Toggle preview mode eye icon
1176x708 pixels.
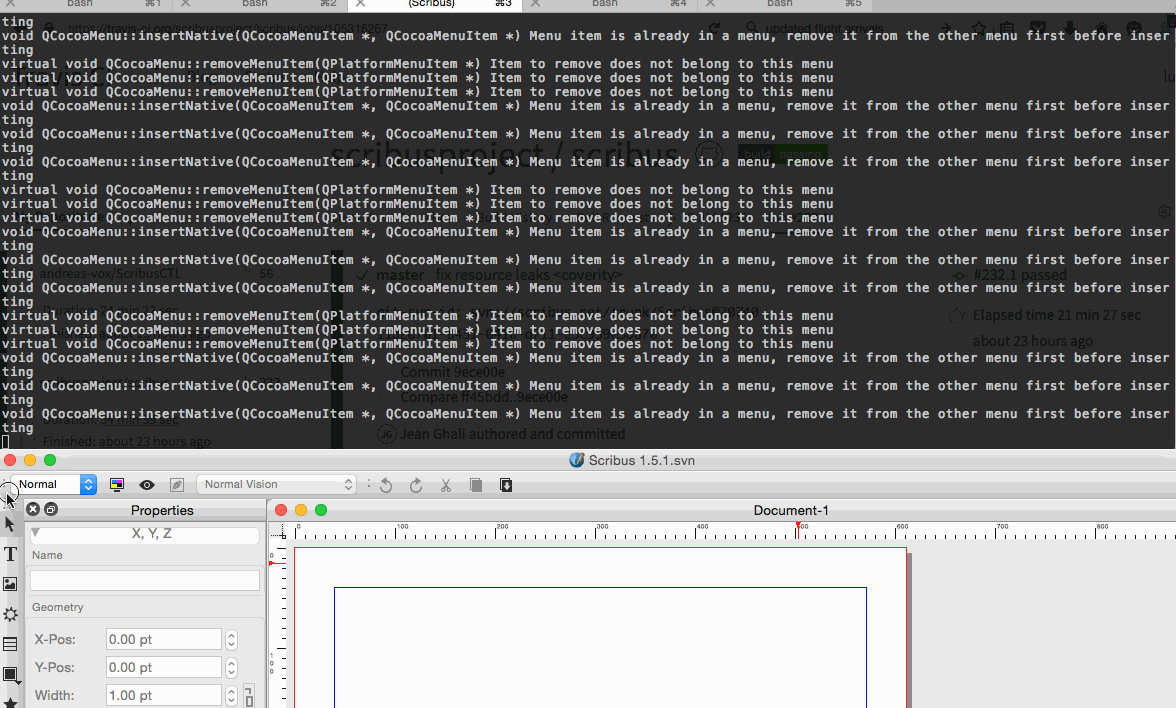coord(147,485)
